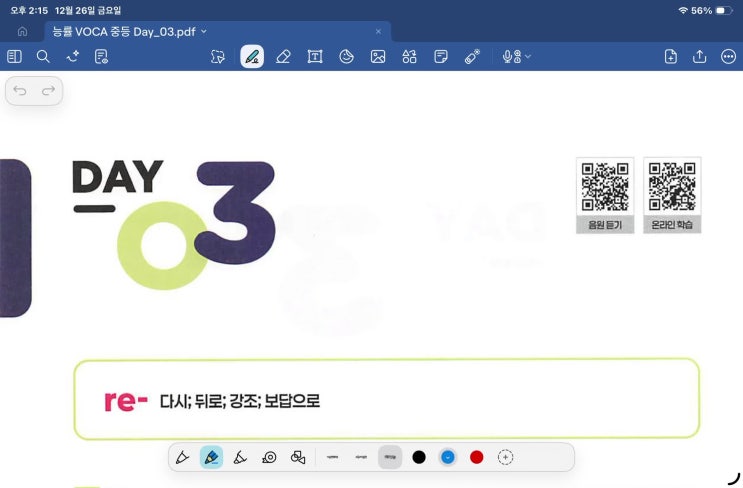Click the Undo arrow button
Viewport: 743px width, 488px height.
coord(20,91)
